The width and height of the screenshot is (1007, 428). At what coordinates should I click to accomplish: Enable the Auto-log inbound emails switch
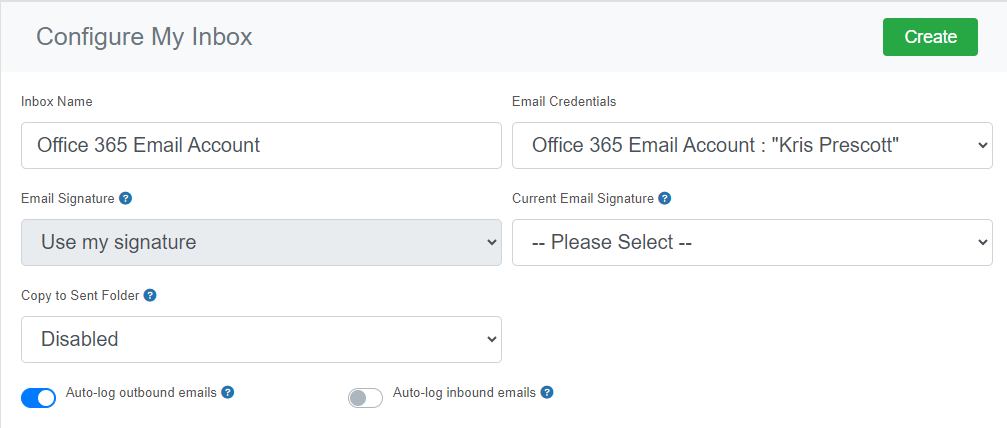365,398
